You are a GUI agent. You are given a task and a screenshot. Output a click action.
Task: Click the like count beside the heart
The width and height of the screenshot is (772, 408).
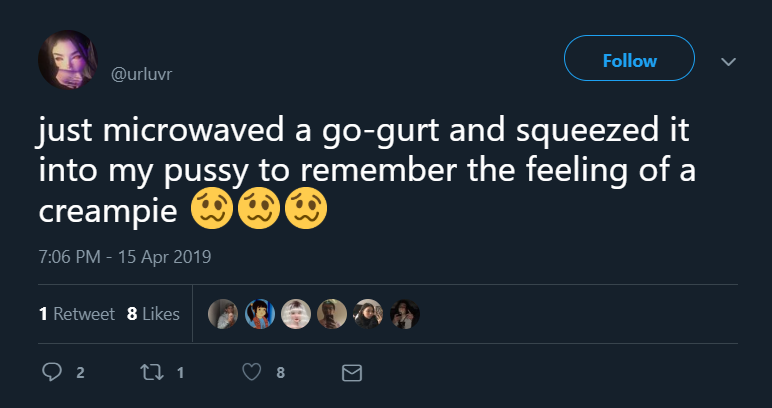(281, 373)
